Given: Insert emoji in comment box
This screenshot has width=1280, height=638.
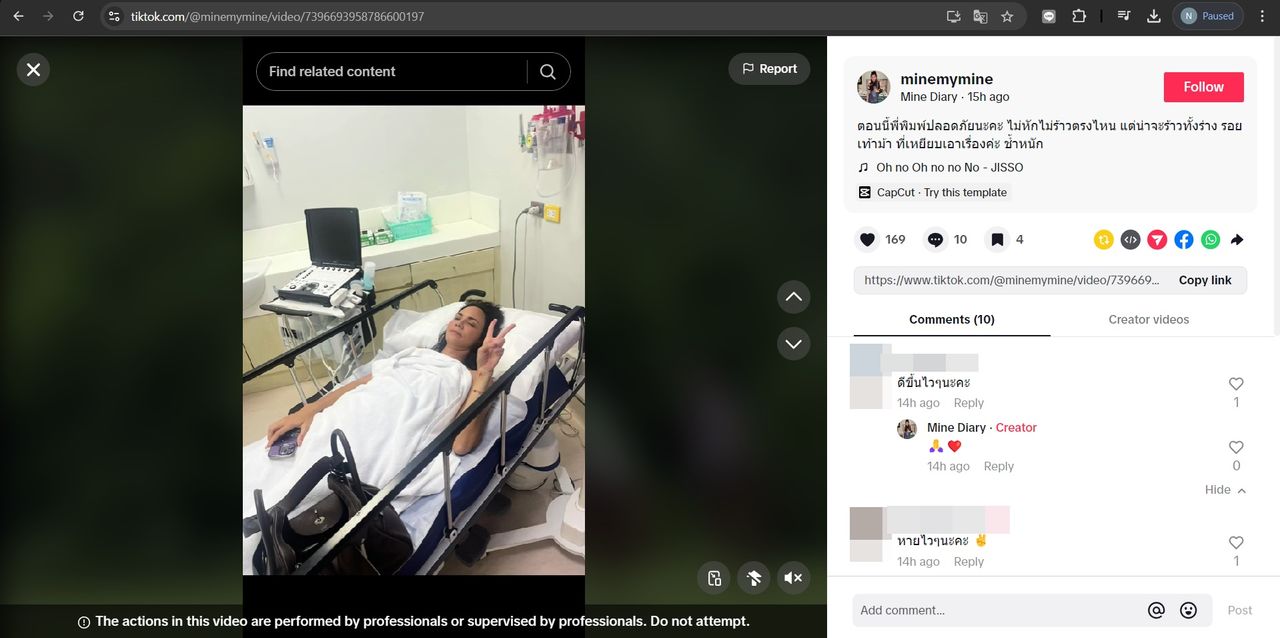Looking at the screenshot, I should point(1188,610).
